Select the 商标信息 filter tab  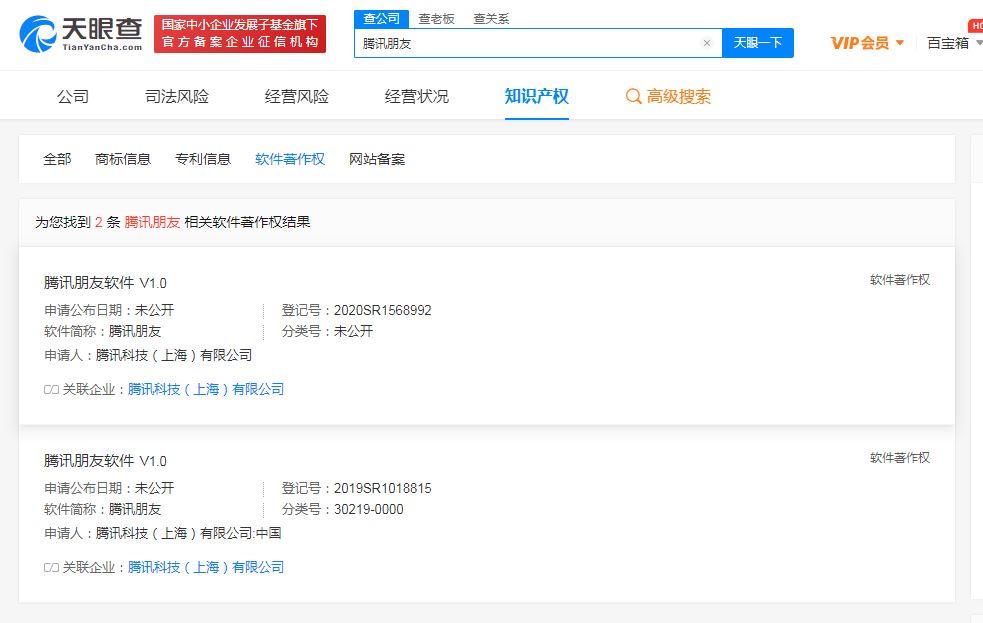pos(123,158)
